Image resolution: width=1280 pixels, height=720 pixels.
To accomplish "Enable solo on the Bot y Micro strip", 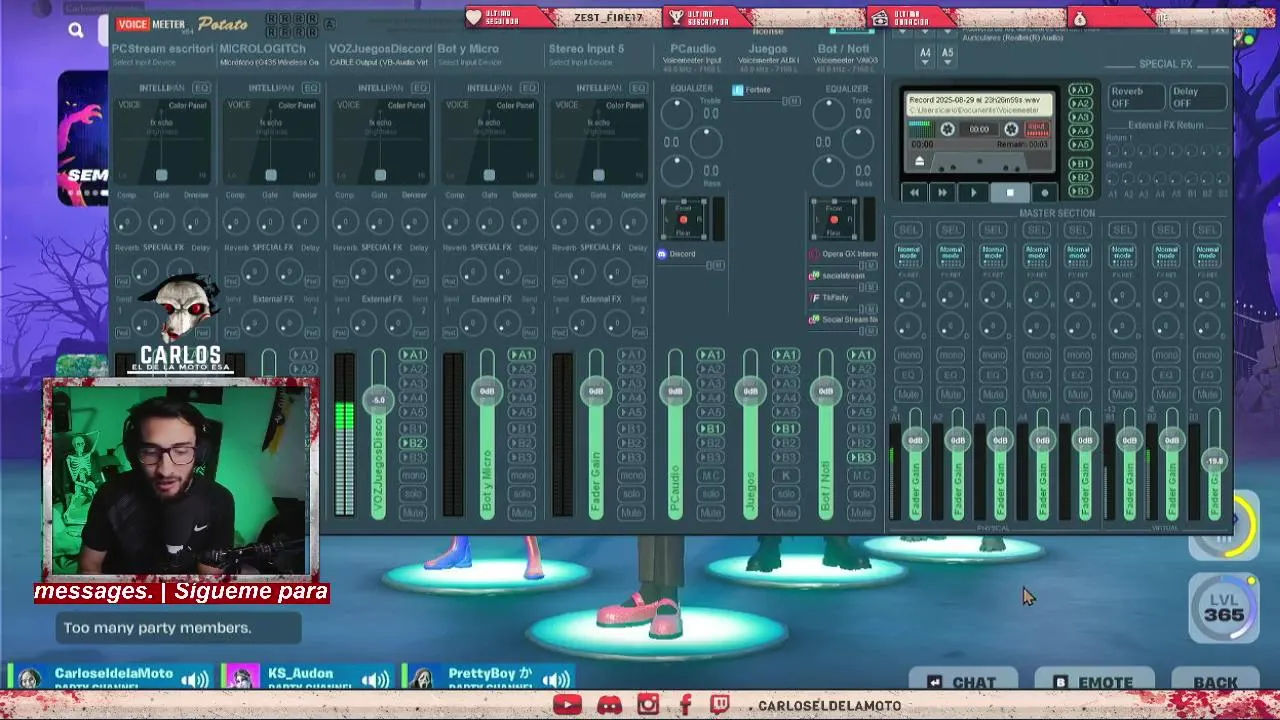I will point(522,494).
